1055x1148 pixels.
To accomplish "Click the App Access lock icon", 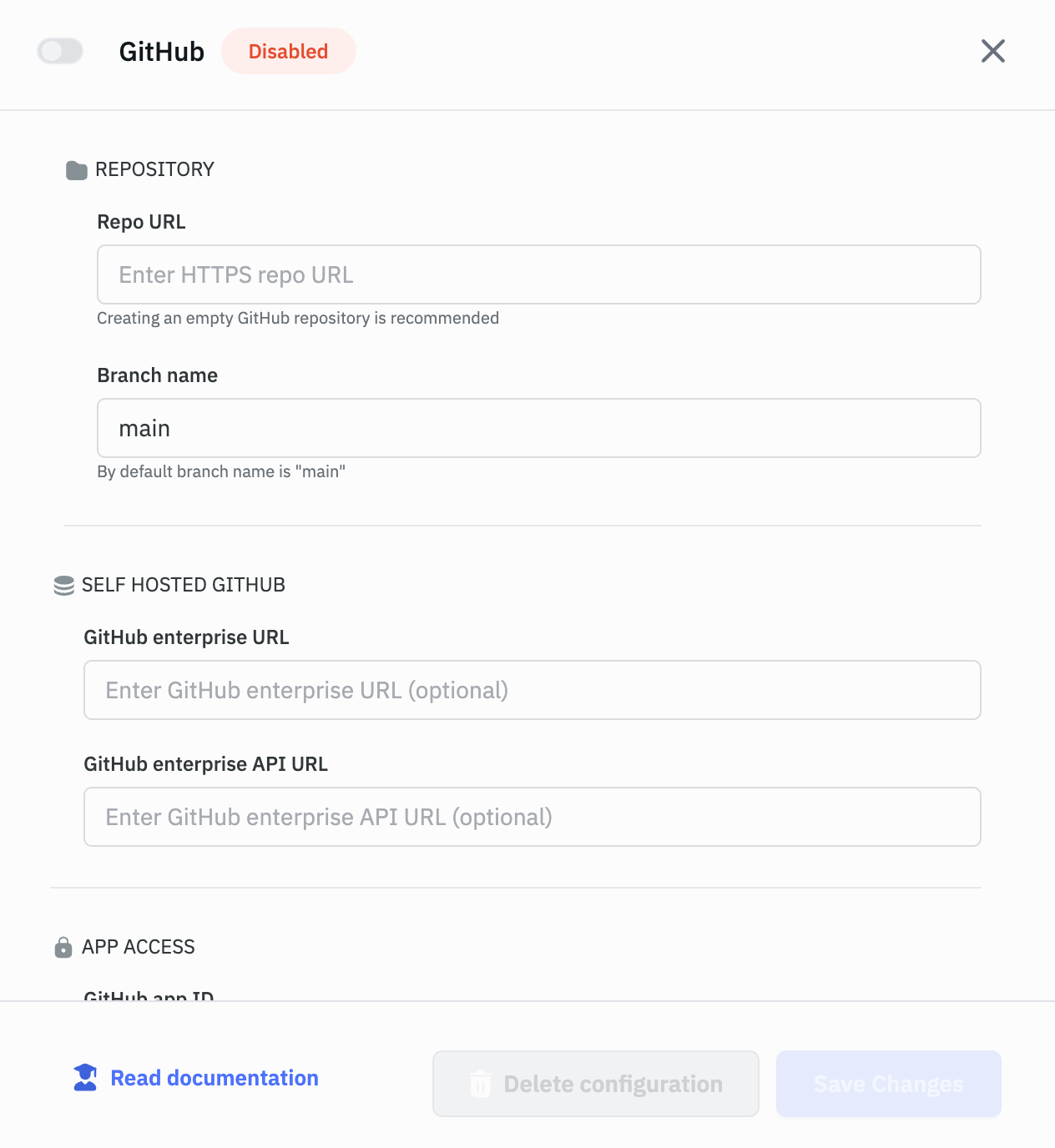I will [x=63, y=948].
